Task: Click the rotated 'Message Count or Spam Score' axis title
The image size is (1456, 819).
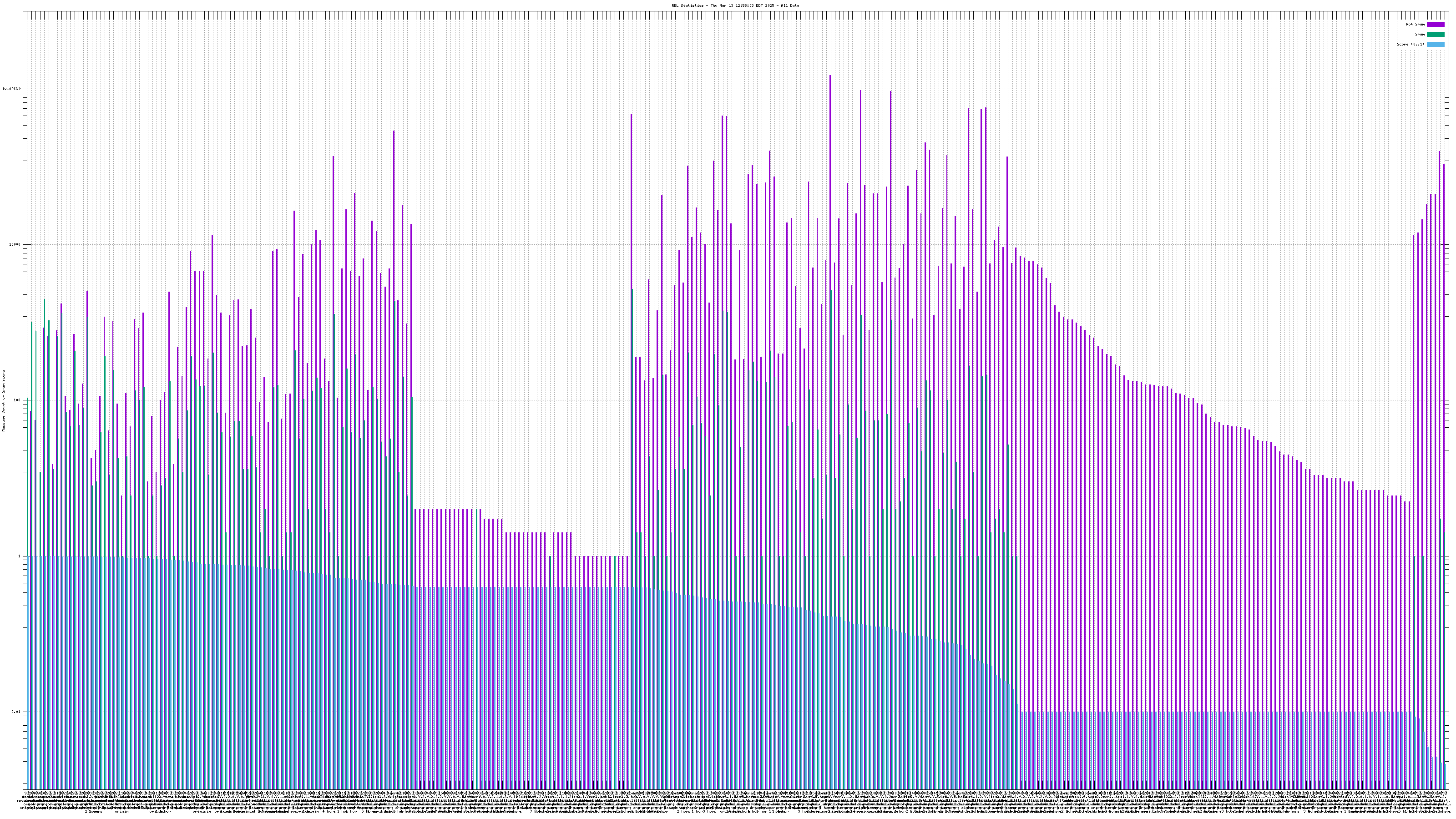Action: tap(3, 401)
